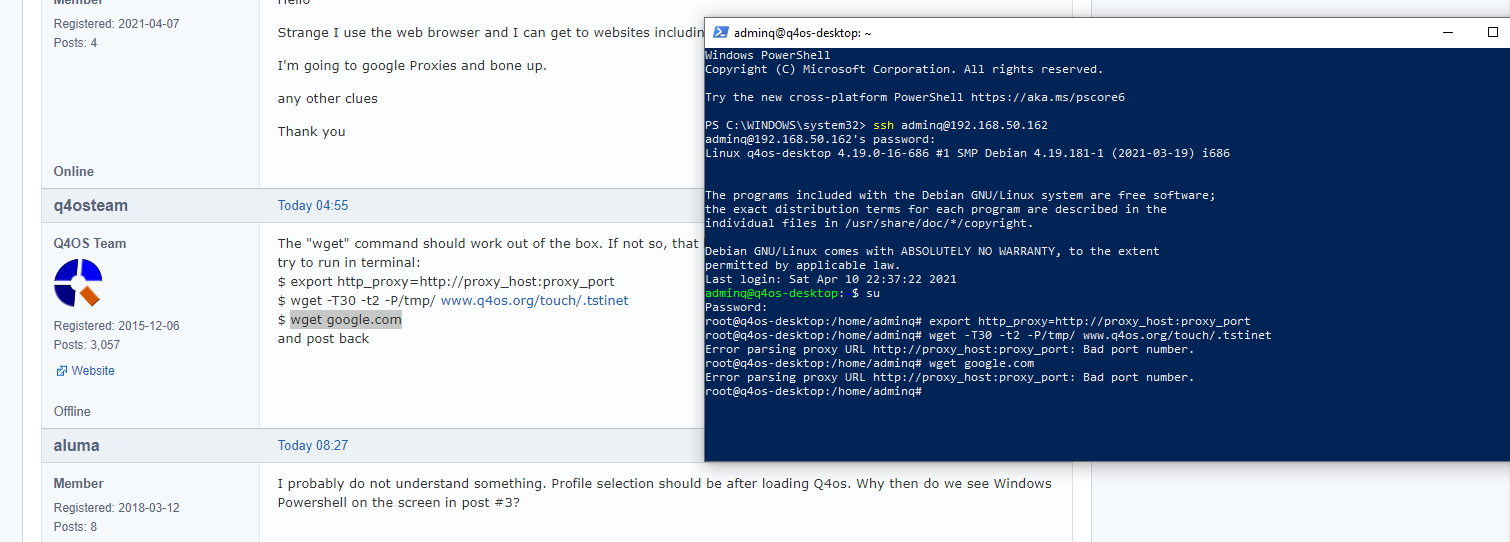Open the www.q4os.org/touch/.tstinet link

[x=534, y=300]
